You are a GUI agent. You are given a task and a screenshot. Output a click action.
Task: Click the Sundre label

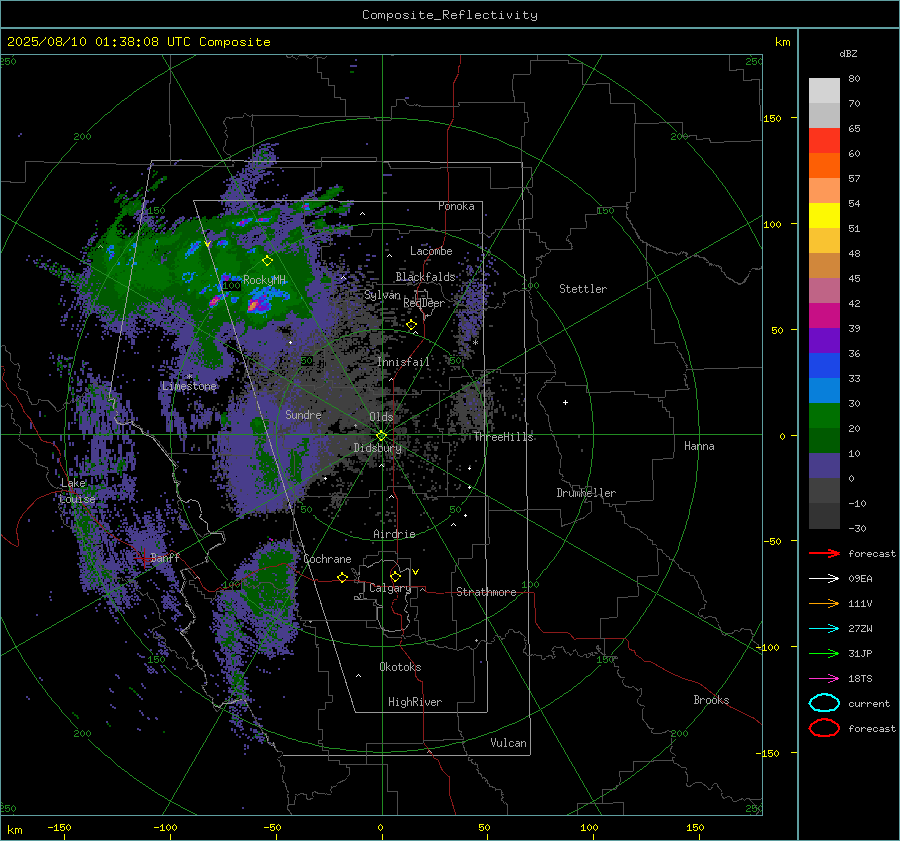[x=303, y=414]
